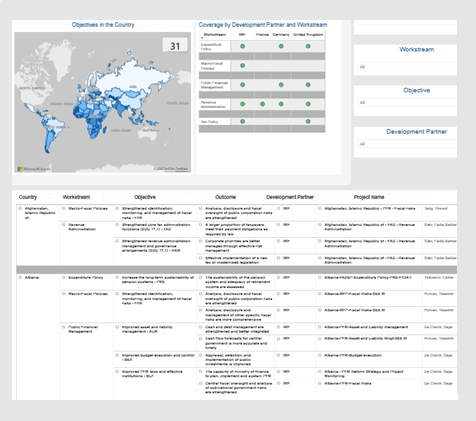Click the Revenue Administration dot under United Kingdom
476x421 pixels.
308,104
